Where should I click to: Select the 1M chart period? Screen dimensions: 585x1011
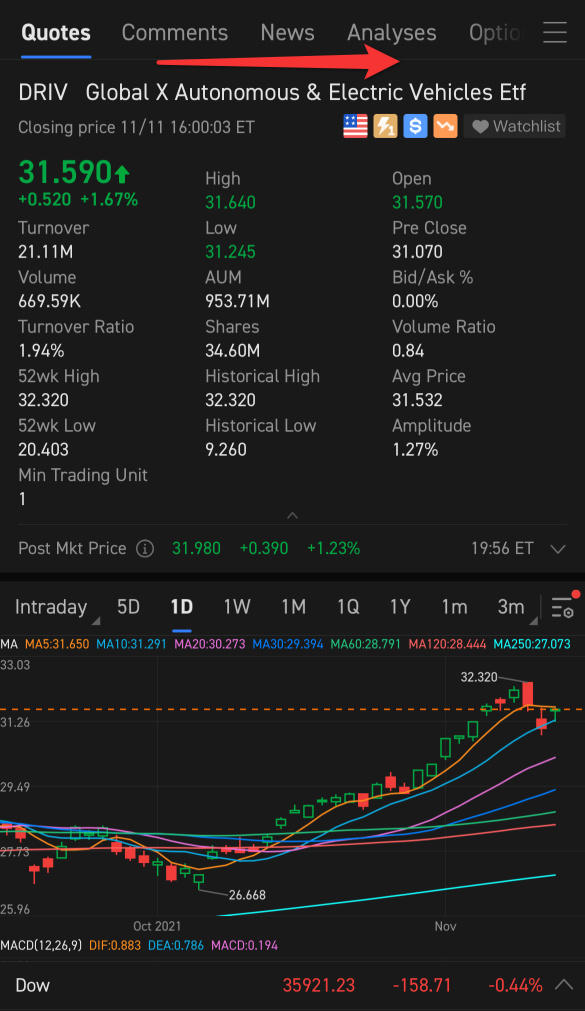coord(293,607)
